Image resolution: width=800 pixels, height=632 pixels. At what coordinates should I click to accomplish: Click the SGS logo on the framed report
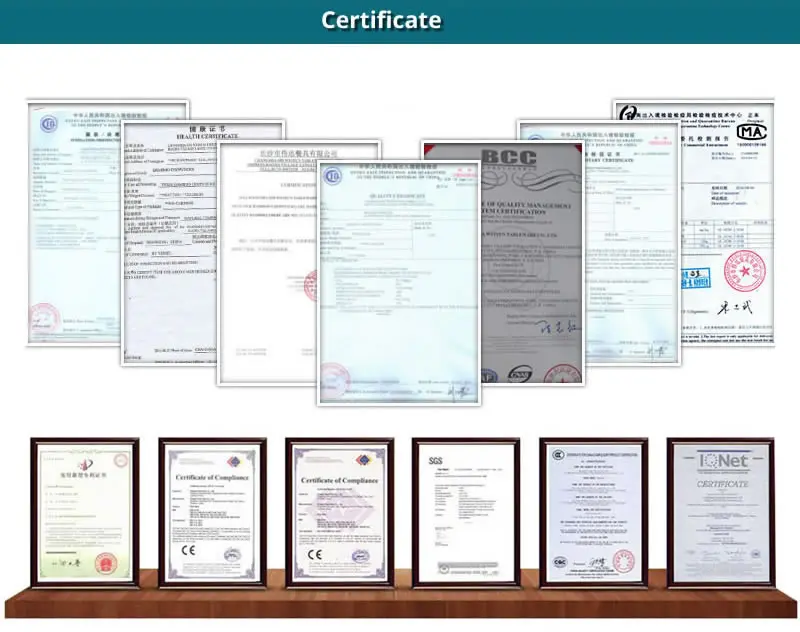click(436, 461)
